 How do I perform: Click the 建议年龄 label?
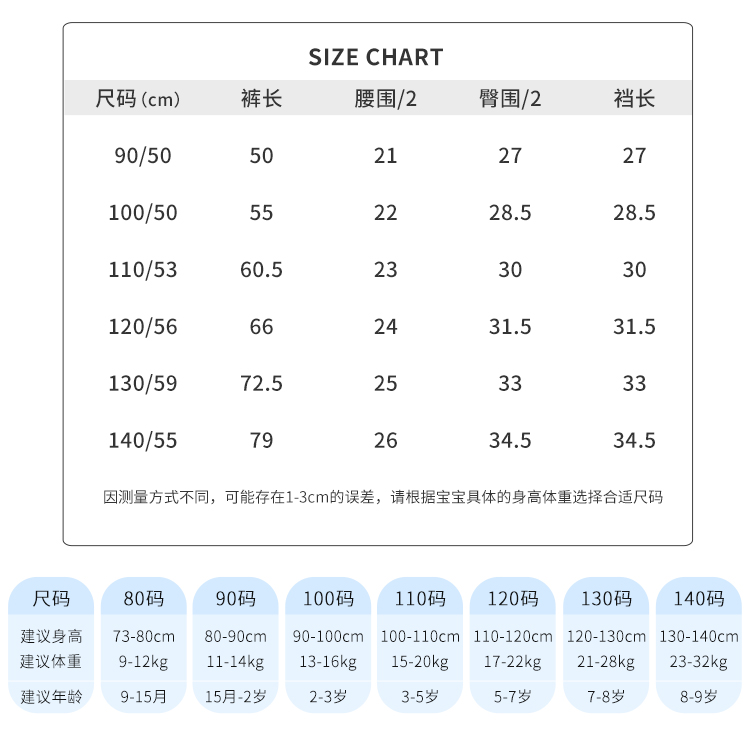(x=52, y=697)
